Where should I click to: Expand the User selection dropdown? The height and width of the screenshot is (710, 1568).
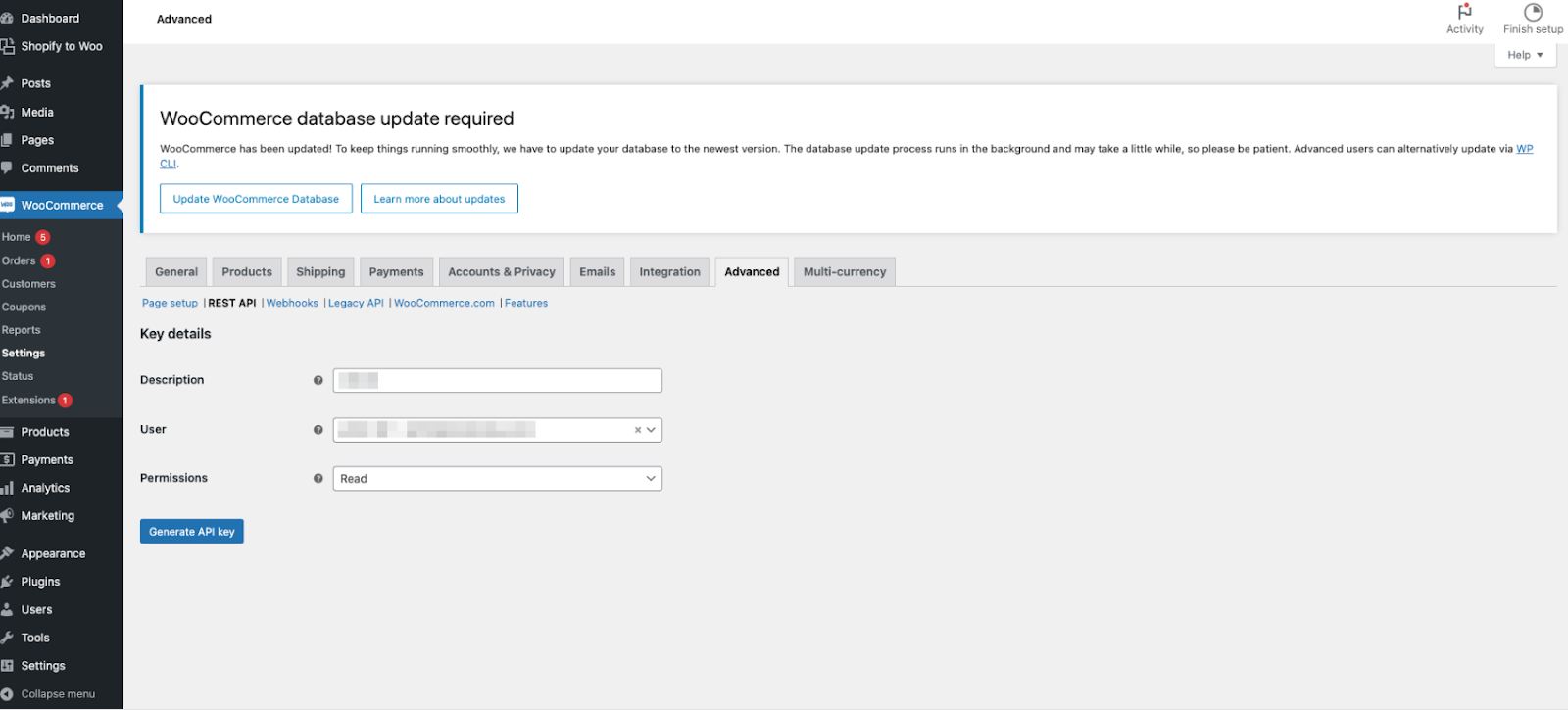point(651,430)
